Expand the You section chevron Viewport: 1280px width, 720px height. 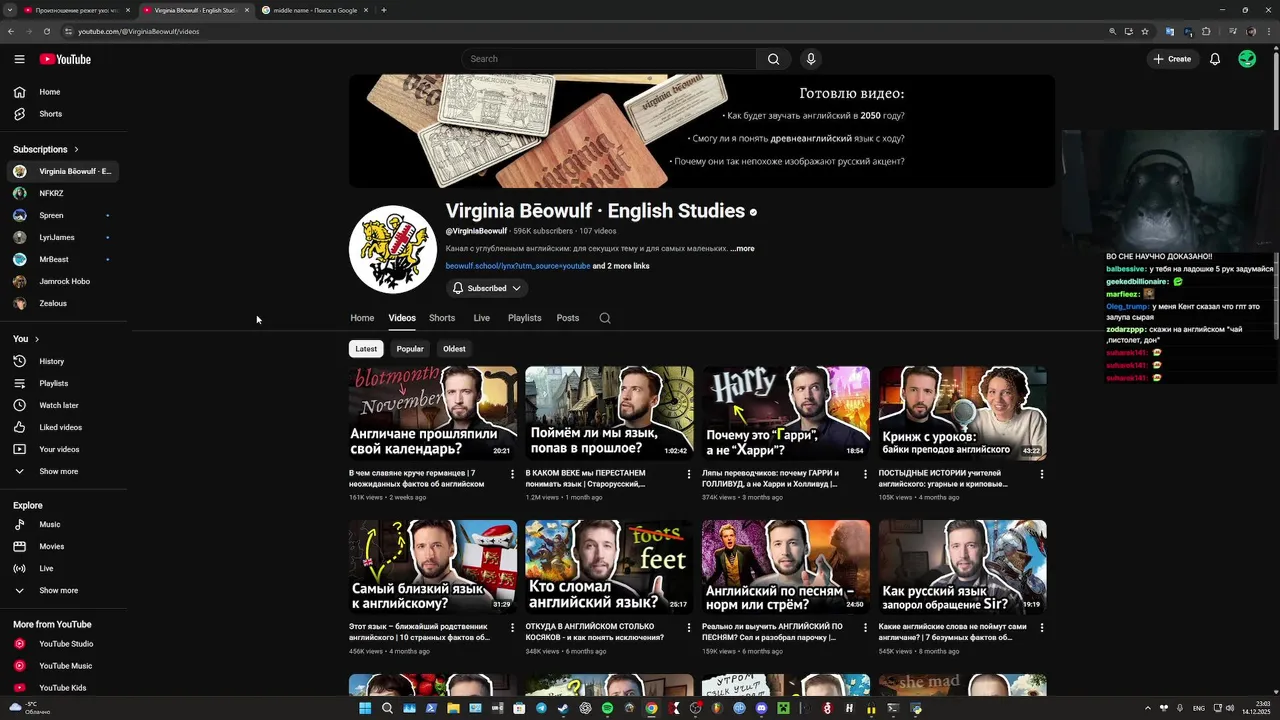[37, 339]
